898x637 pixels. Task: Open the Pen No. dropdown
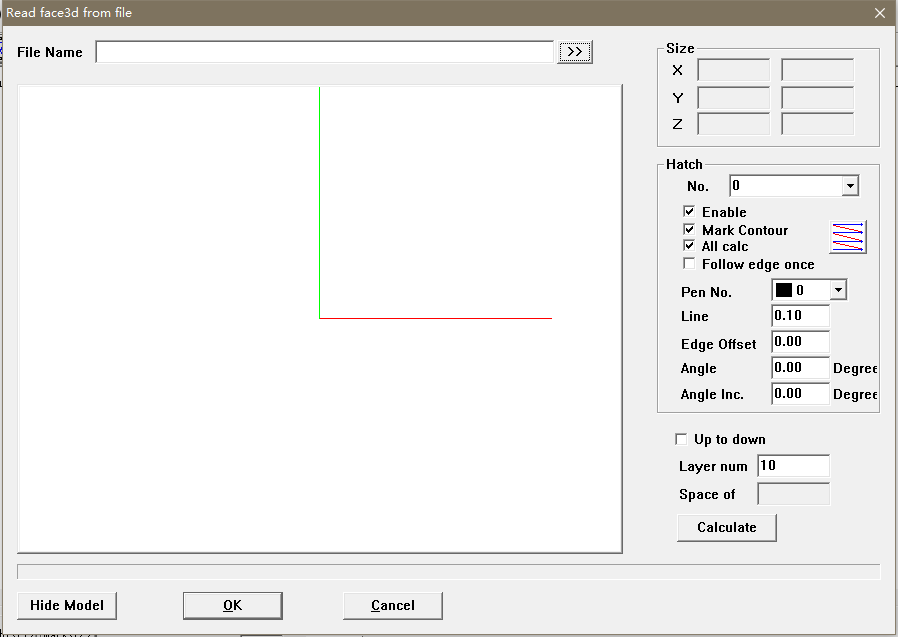click(838, 290)
